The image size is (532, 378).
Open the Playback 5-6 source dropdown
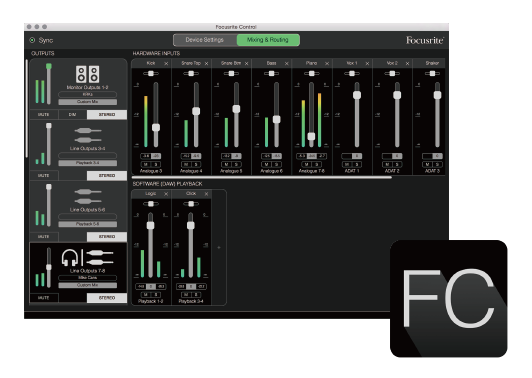pyautogui.click(x=88, y=224)
